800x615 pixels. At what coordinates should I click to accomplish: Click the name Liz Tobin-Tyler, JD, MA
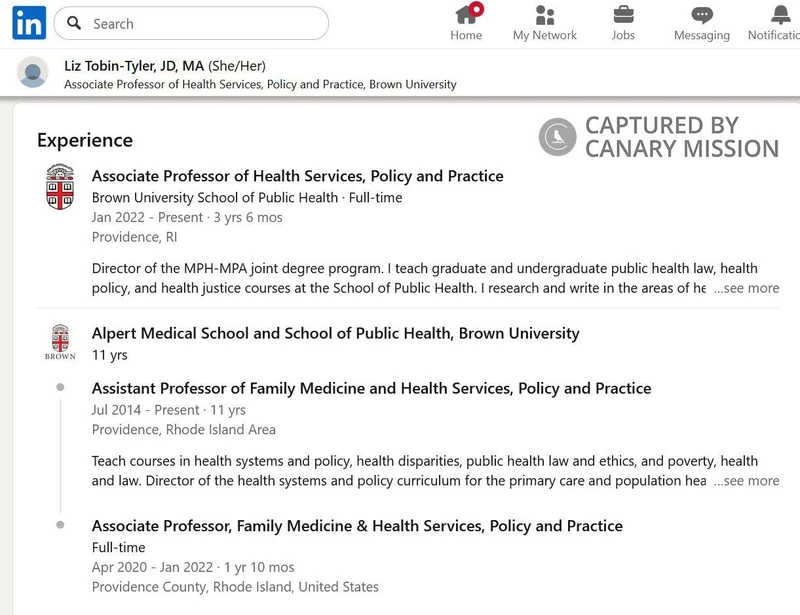pyautogui.click(x=134, y=66)
